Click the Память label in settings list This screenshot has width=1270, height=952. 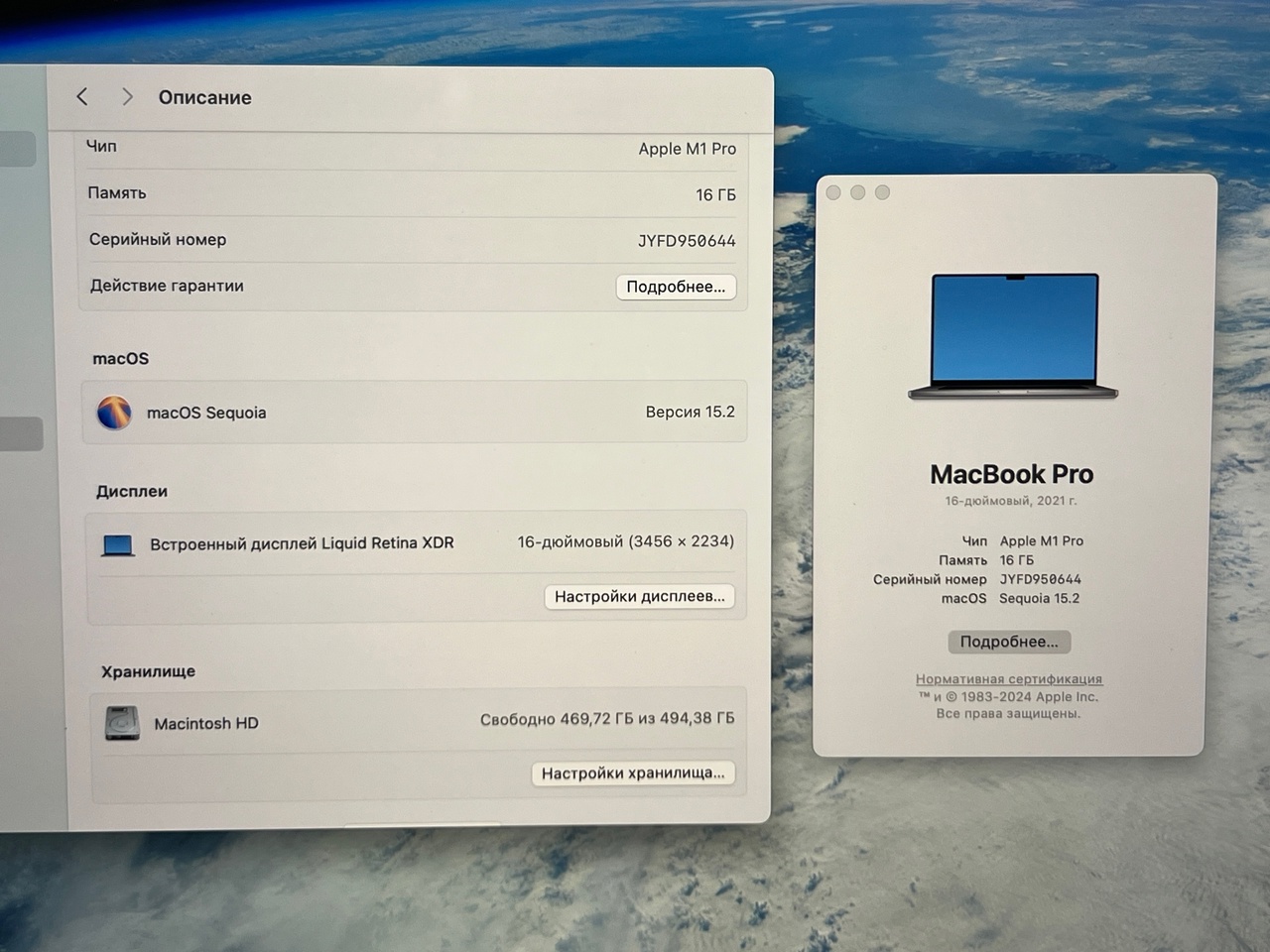click(x=117, y=192)
